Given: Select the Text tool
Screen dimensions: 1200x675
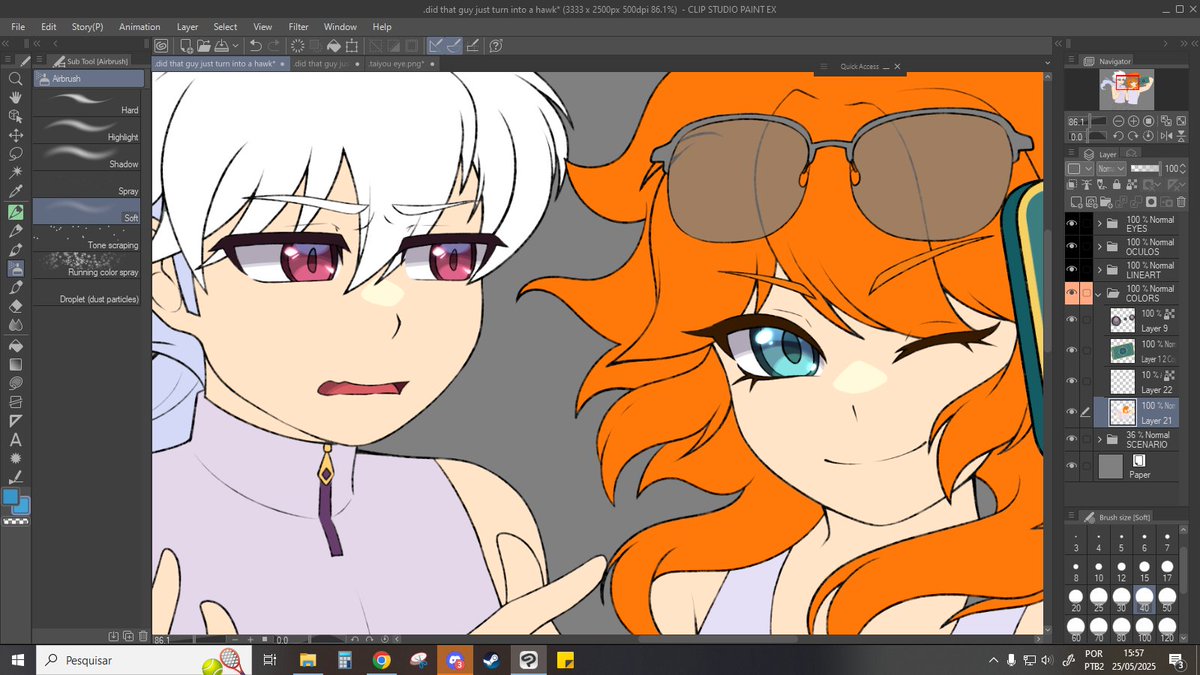Looking at the screenshot, I should pyautogui.click(x=15, y=439).
